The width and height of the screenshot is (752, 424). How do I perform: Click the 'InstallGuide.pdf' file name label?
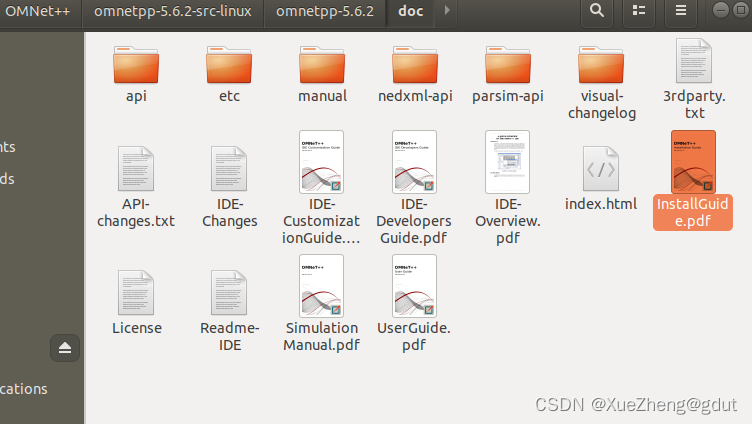[x=693, y=212]
